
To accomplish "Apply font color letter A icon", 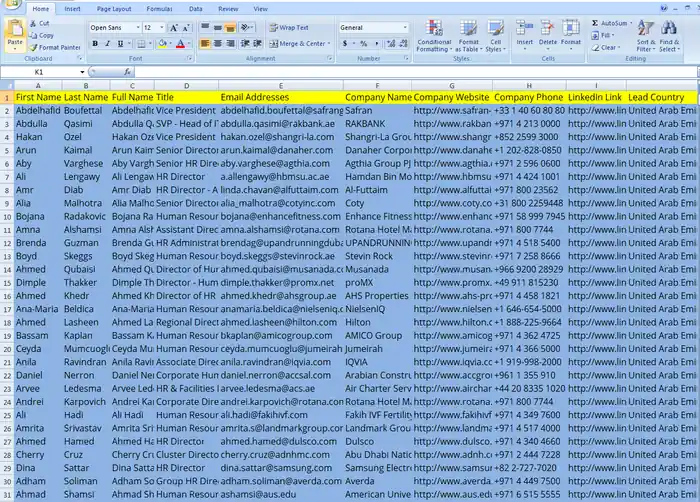I will 180,44.
